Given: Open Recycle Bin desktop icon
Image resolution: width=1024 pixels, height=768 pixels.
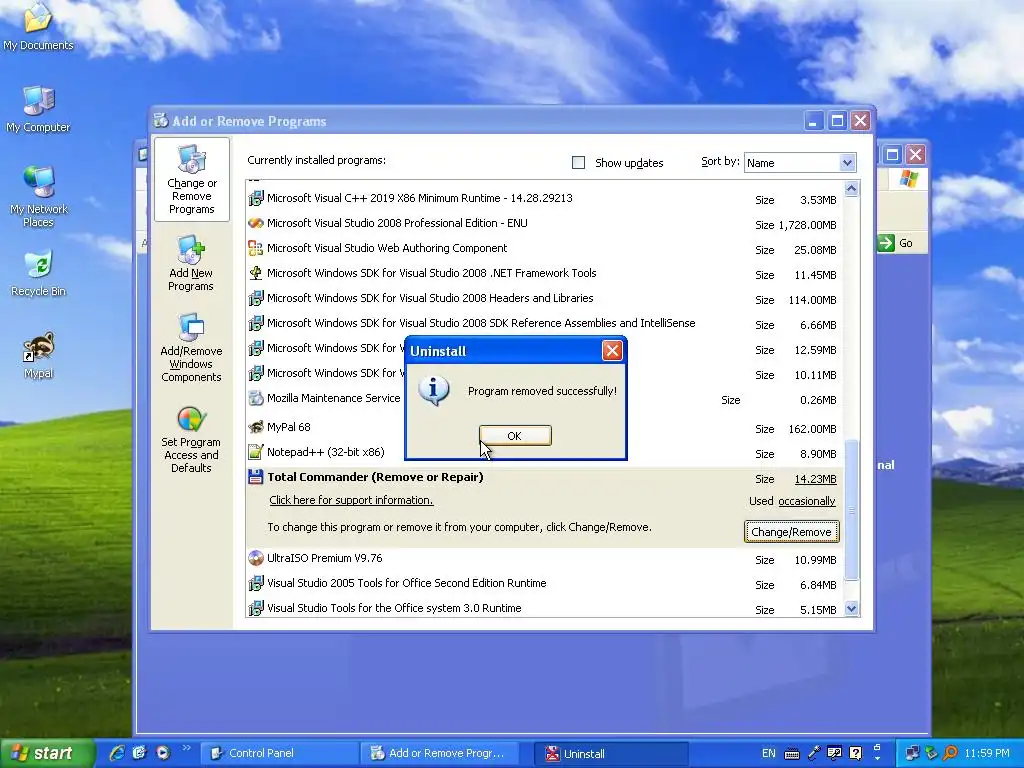Looking at the screenshot, I should coord(38,272).
